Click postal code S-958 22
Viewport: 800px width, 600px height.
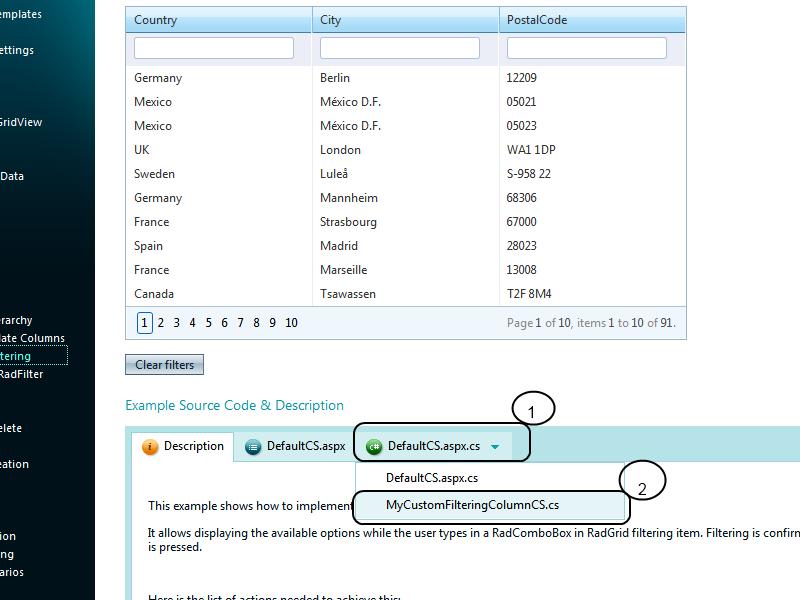pyautogui.click(x=529, y=174)
